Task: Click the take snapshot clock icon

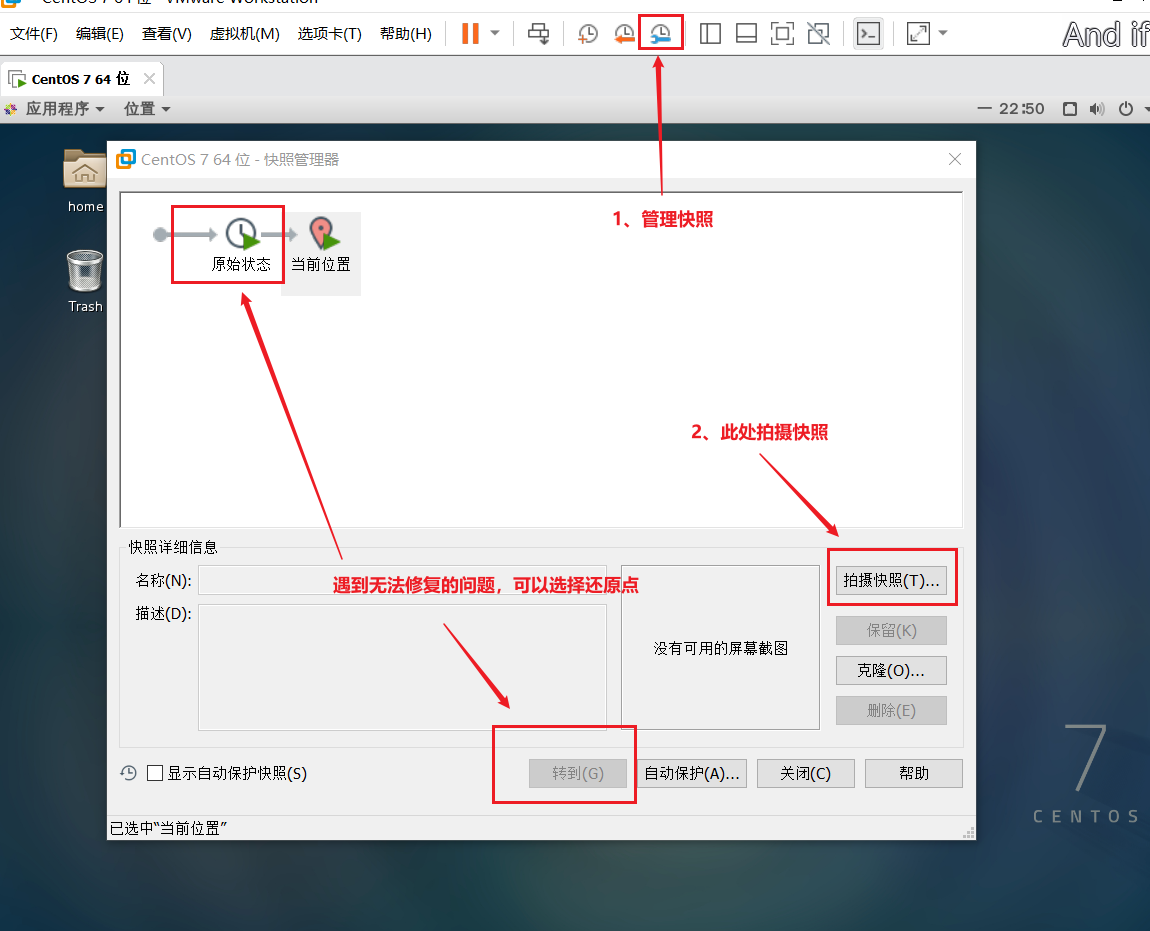Action: [x=587, y=33]
